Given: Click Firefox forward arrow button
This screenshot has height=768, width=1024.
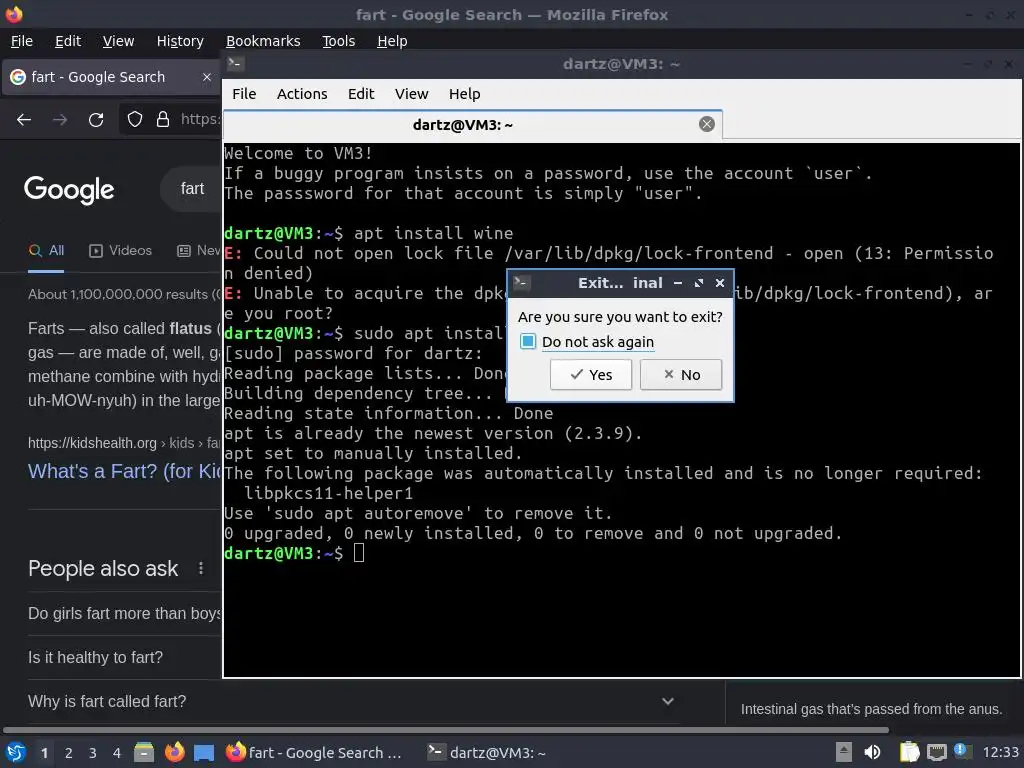Looking at the screenshot, I should 60,120.
